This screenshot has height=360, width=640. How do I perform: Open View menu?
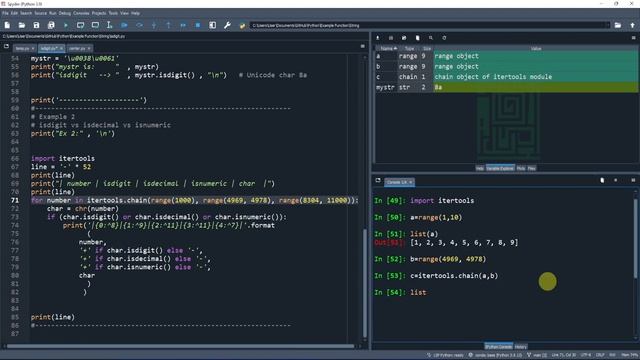coord(124,13)
